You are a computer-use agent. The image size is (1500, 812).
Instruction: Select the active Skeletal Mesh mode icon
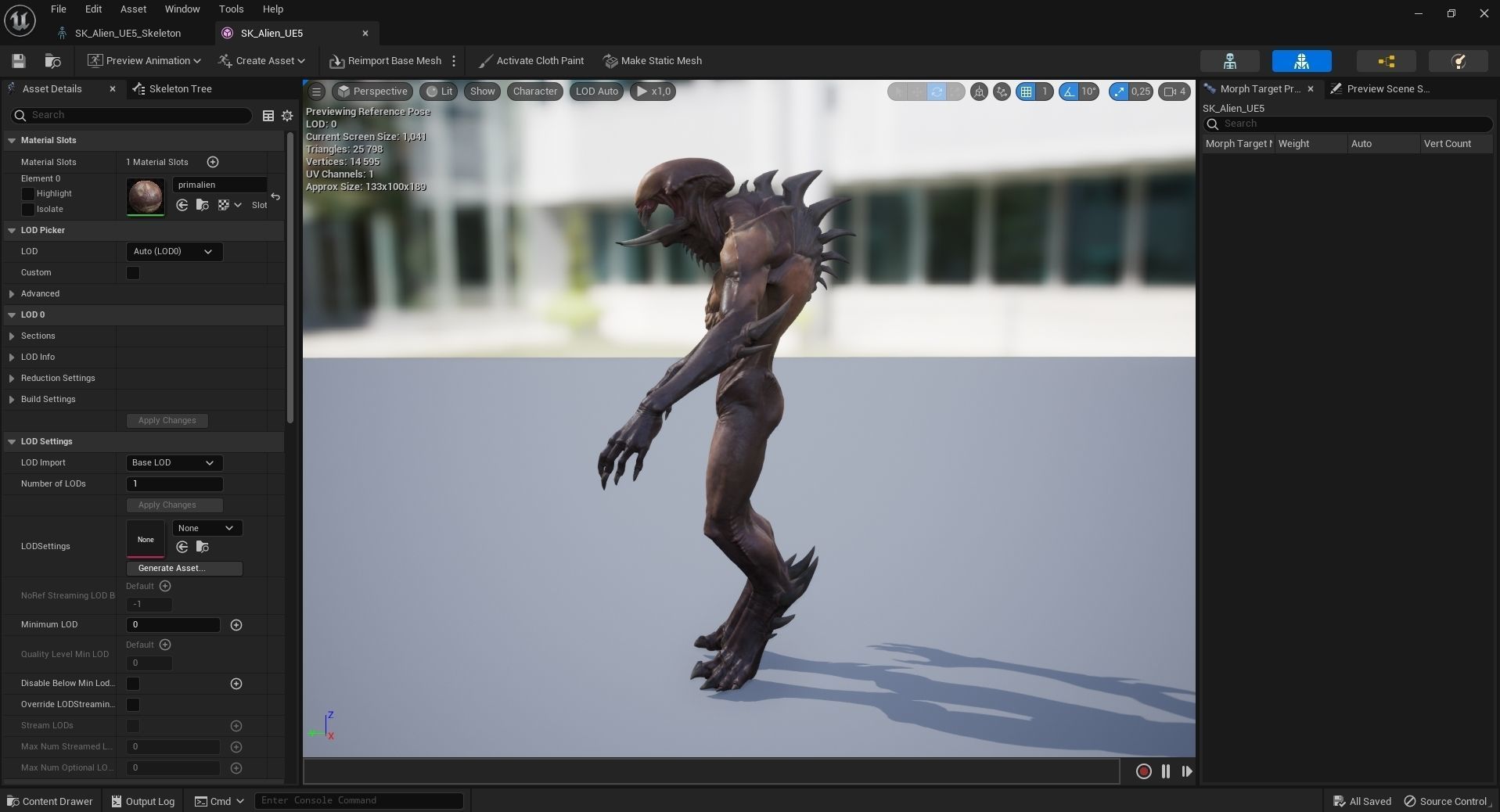click(x=1301, y=61)
